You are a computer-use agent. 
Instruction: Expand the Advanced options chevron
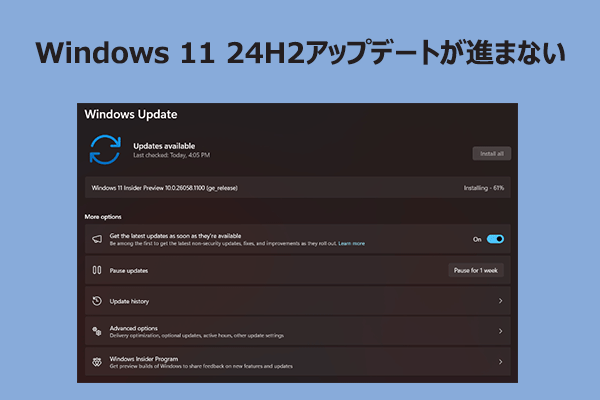[500, 331]
